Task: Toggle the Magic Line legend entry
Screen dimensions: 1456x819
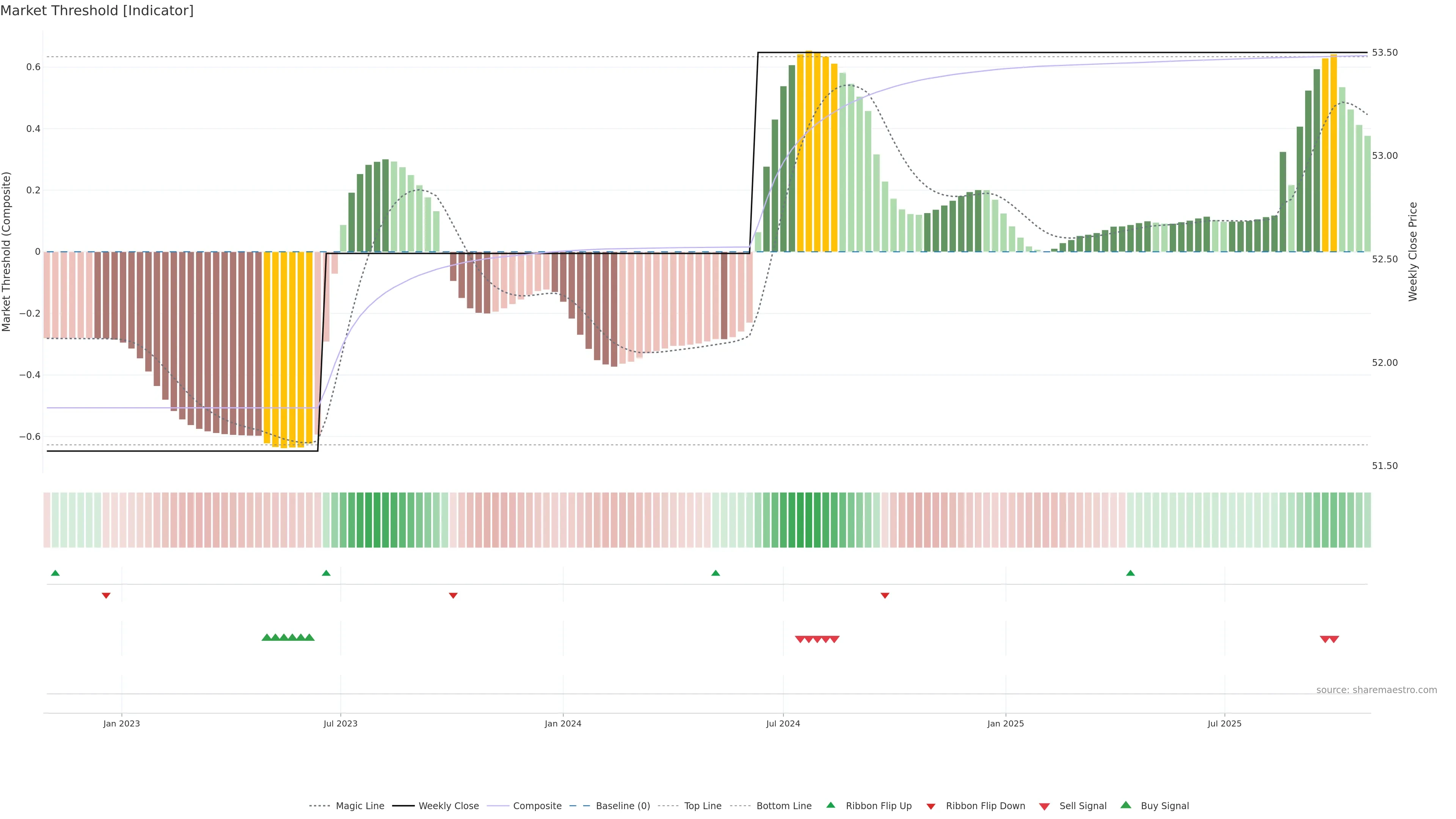Action: [359, 806]
